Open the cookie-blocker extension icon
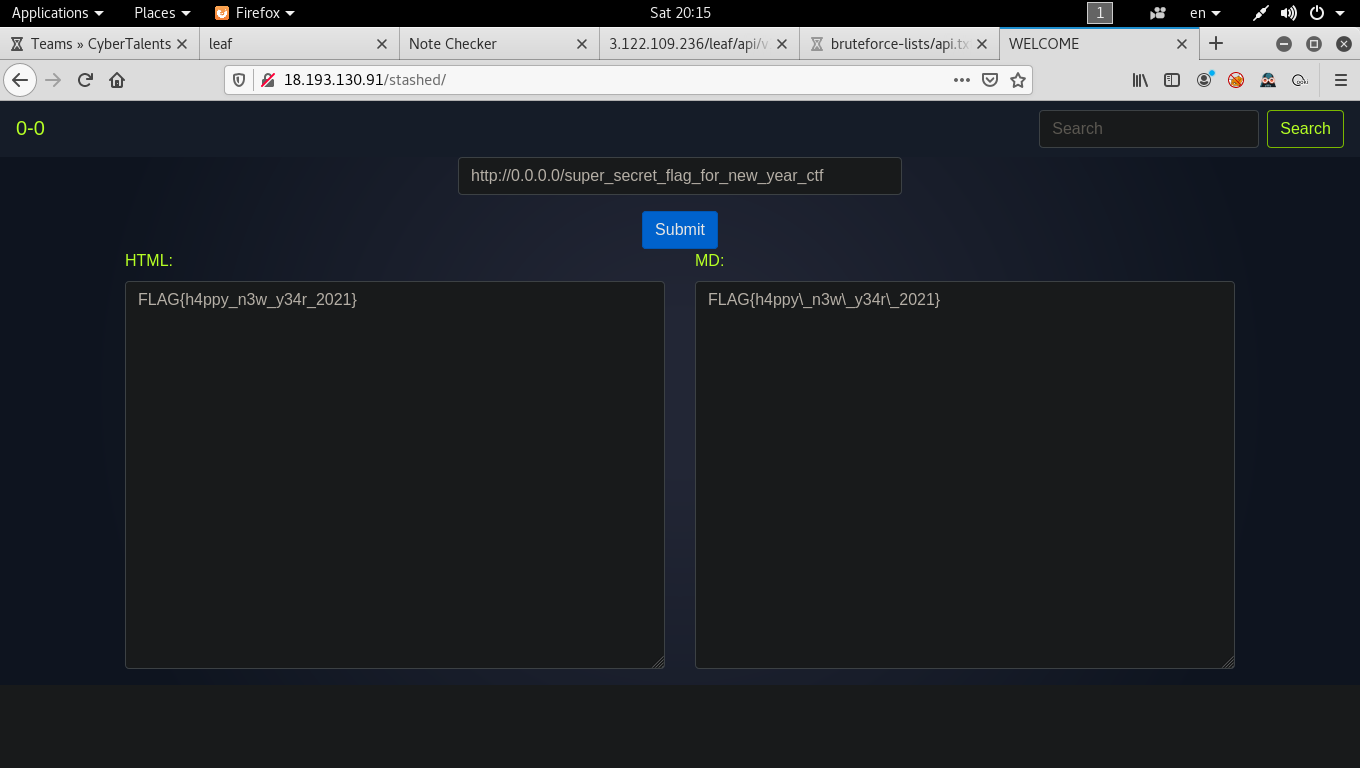This screenshot has height=768, width=1360. [1235, 80]
